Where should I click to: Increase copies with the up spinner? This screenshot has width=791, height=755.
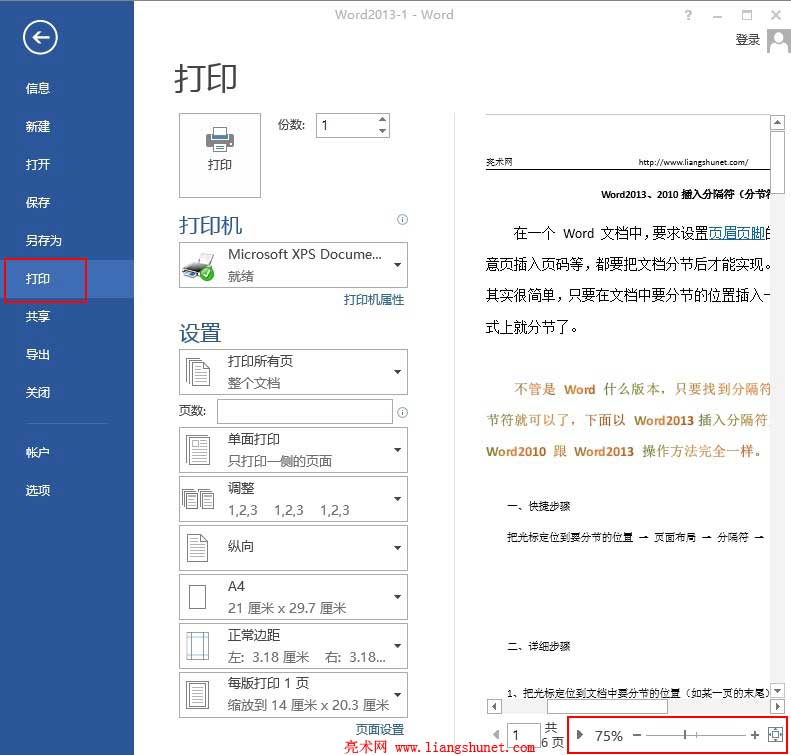point(382,120)
